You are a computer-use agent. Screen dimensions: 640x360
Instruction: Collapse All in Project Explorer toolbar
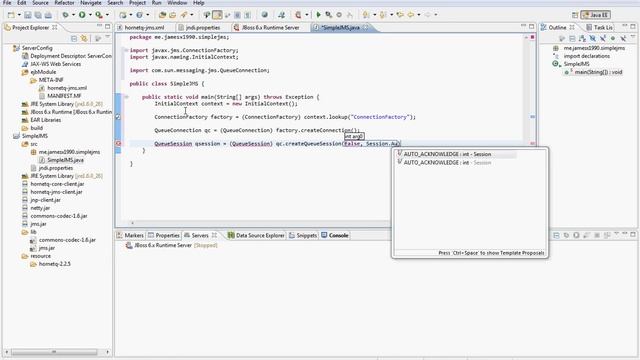click(74, 38)
